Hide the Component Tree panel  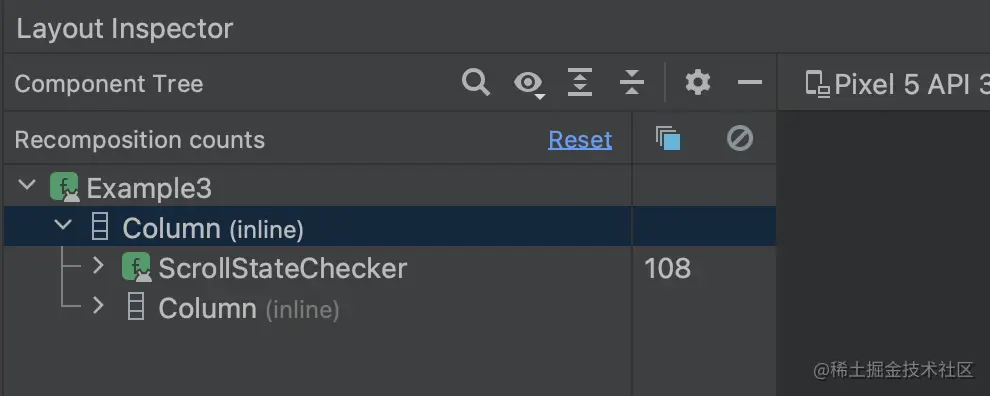pyautogui.click(x=749, y=83)
